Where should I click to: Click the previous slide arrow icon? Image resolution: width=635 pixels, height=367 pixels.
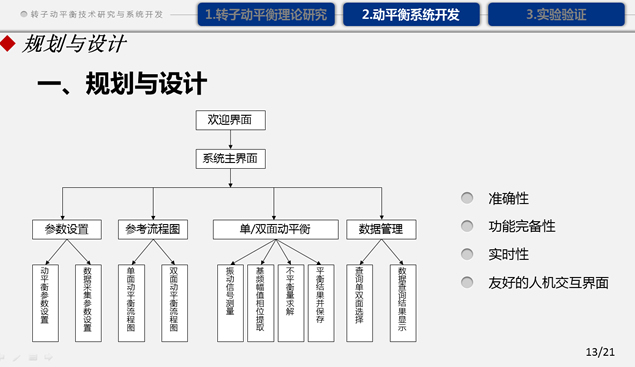pyautogui.click(x=2, y=358)
